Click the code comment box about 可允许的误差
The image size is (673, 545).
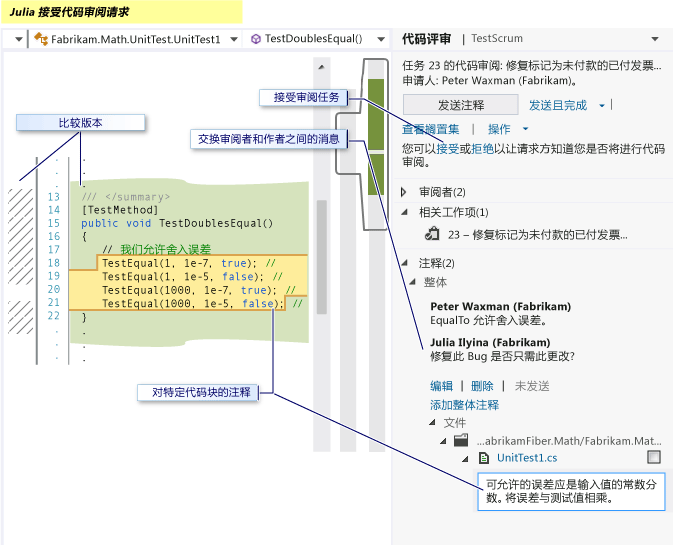coord(571,491)
